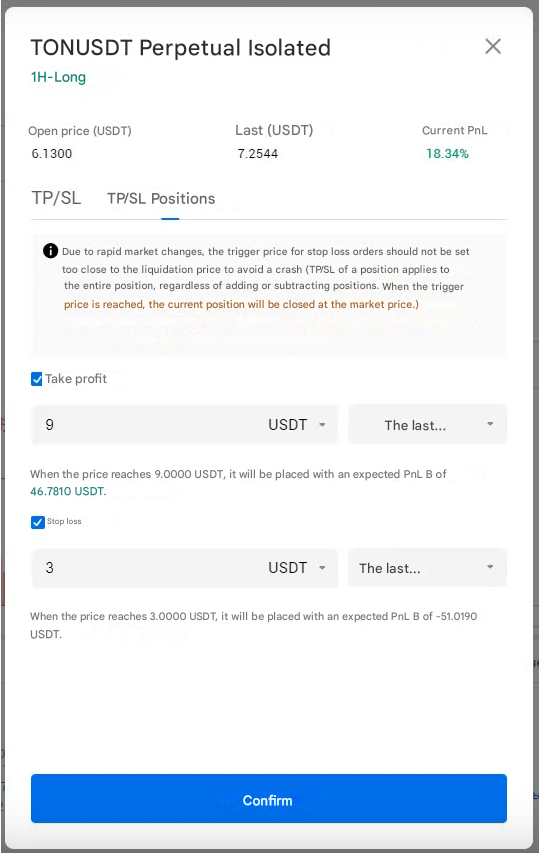The height and width of the screenshot is (853, 539).
Task: Click the take profit price field showing 9
Action: click(x=147, y=425)
